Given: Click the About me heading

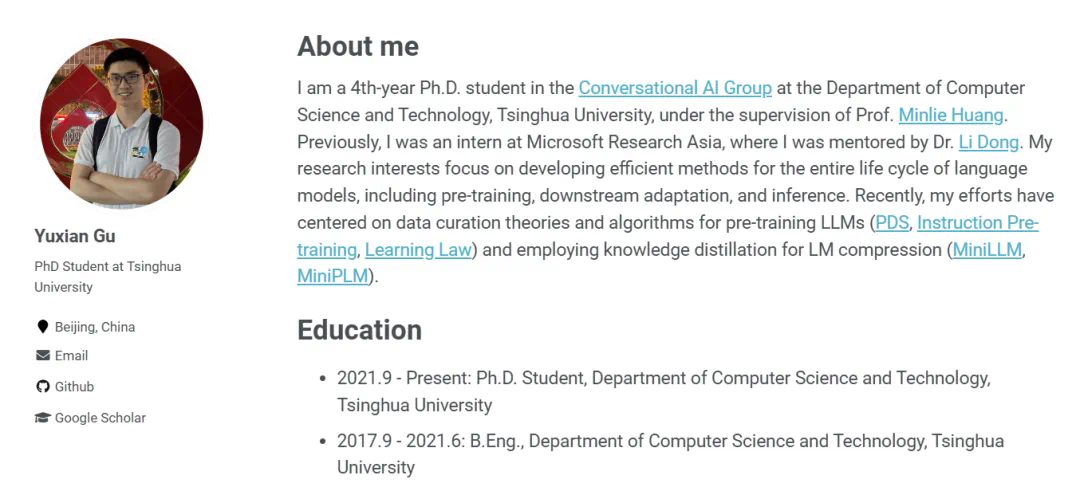Looking at the screenshot, I should pos(358,46).
